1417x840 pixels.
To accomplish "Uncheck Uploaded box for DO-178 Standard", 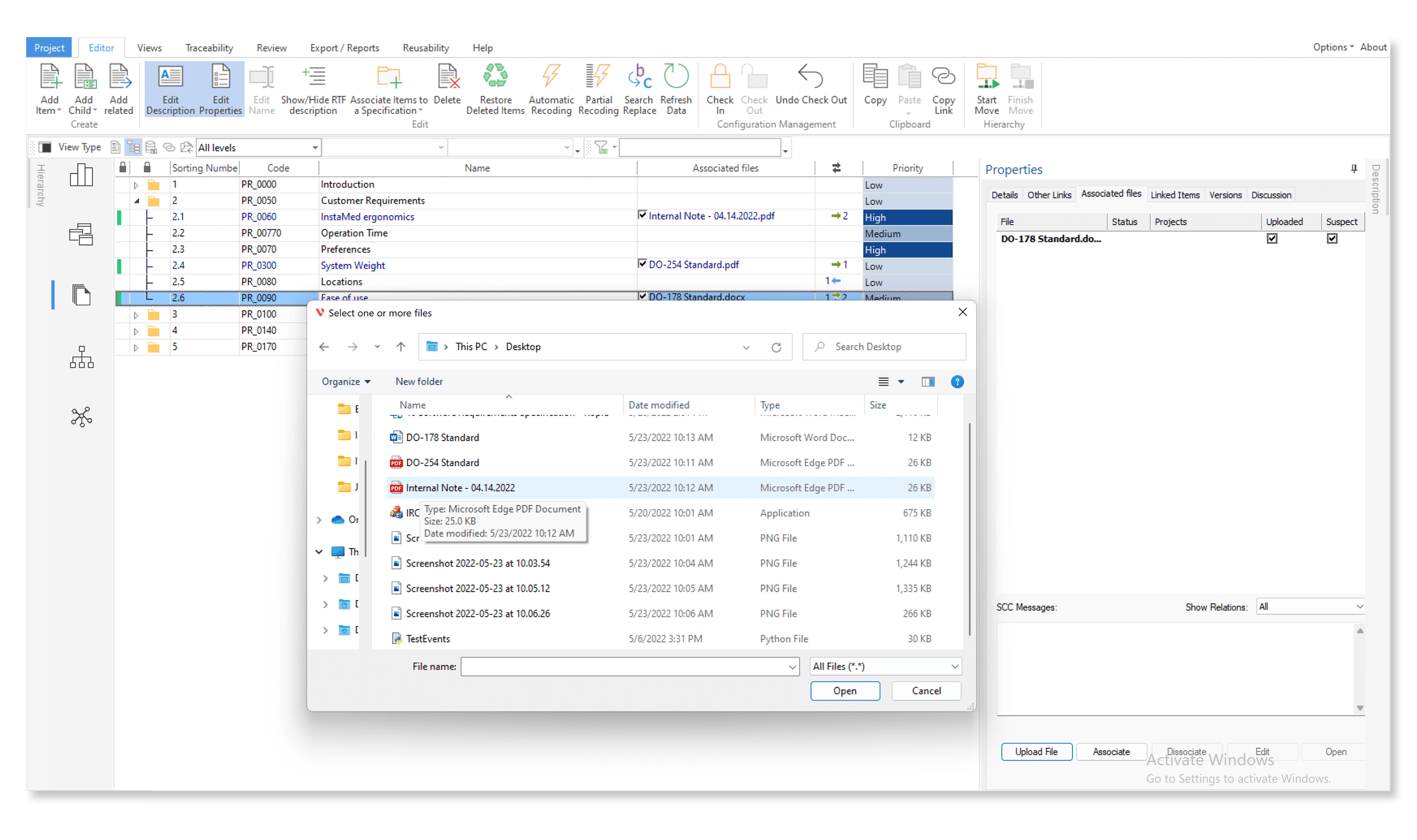I will [1272, 239].
